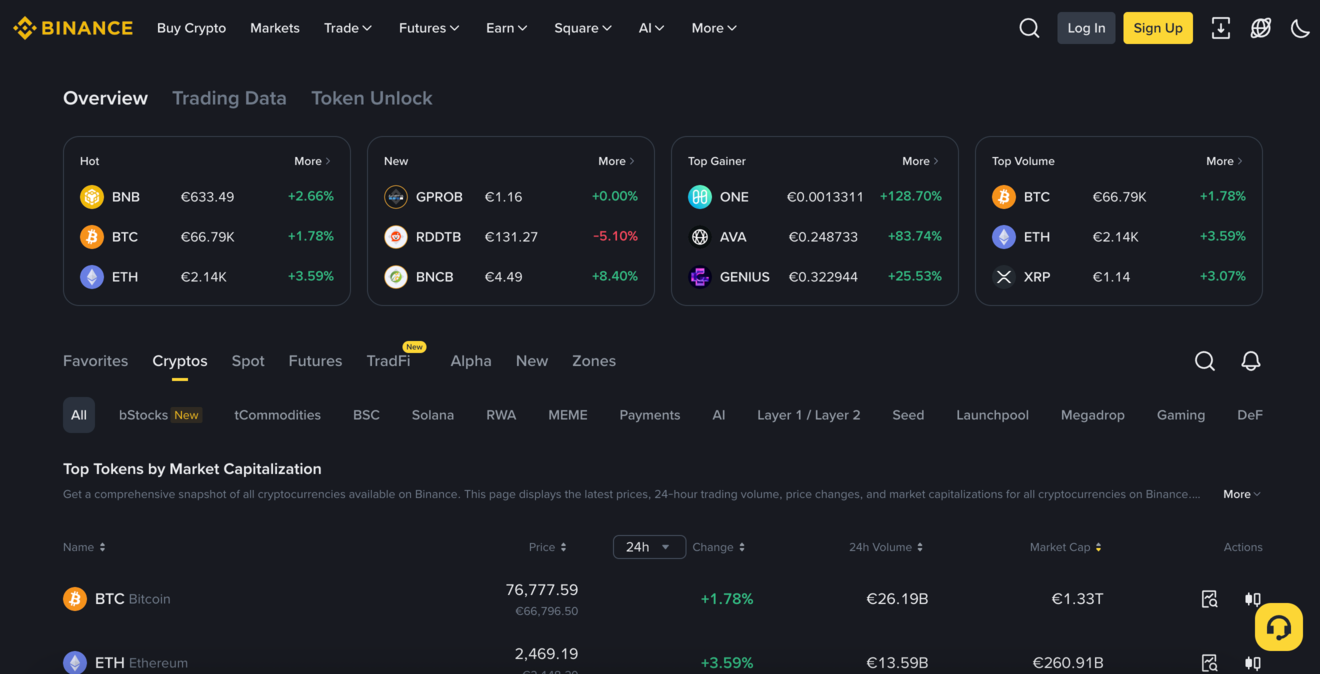This screenshot has width=1320, height=674.
Task: Open More link in Top Volume card
Action: point(1224,161)
